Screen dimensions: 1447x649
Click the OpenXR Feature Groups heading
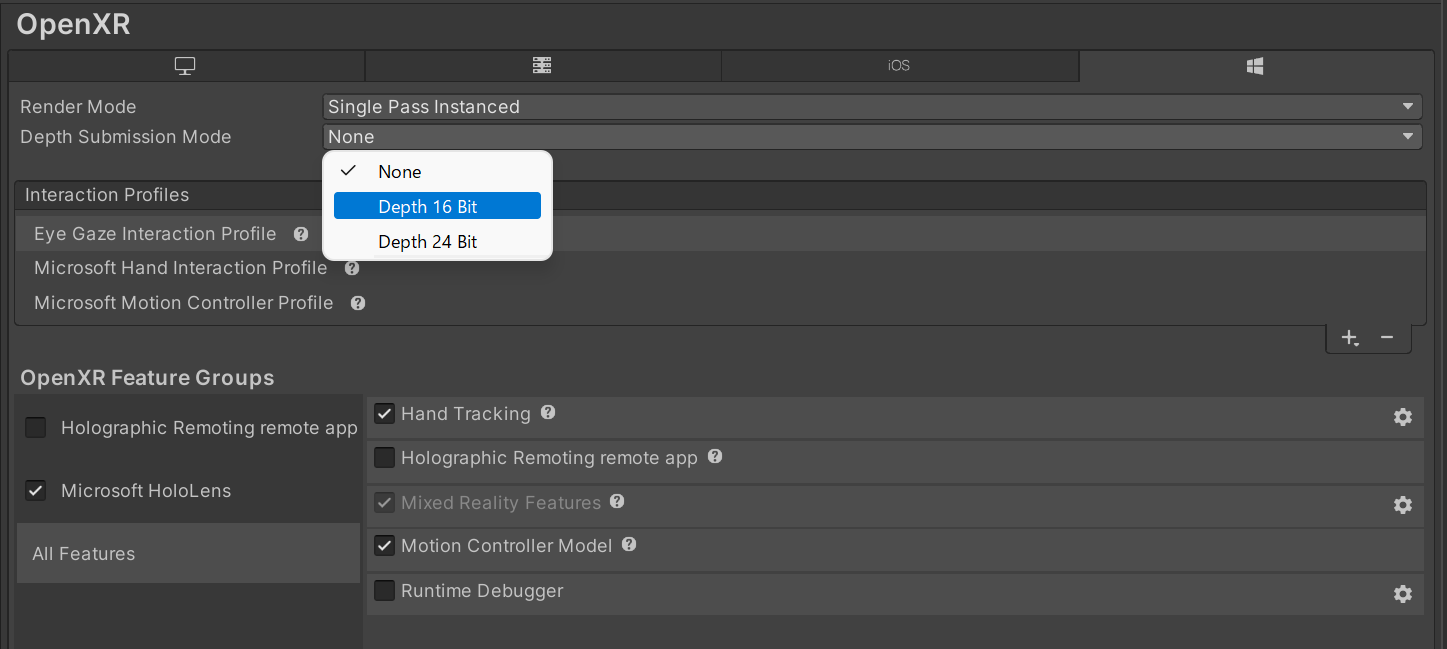[x=147, y=378]
